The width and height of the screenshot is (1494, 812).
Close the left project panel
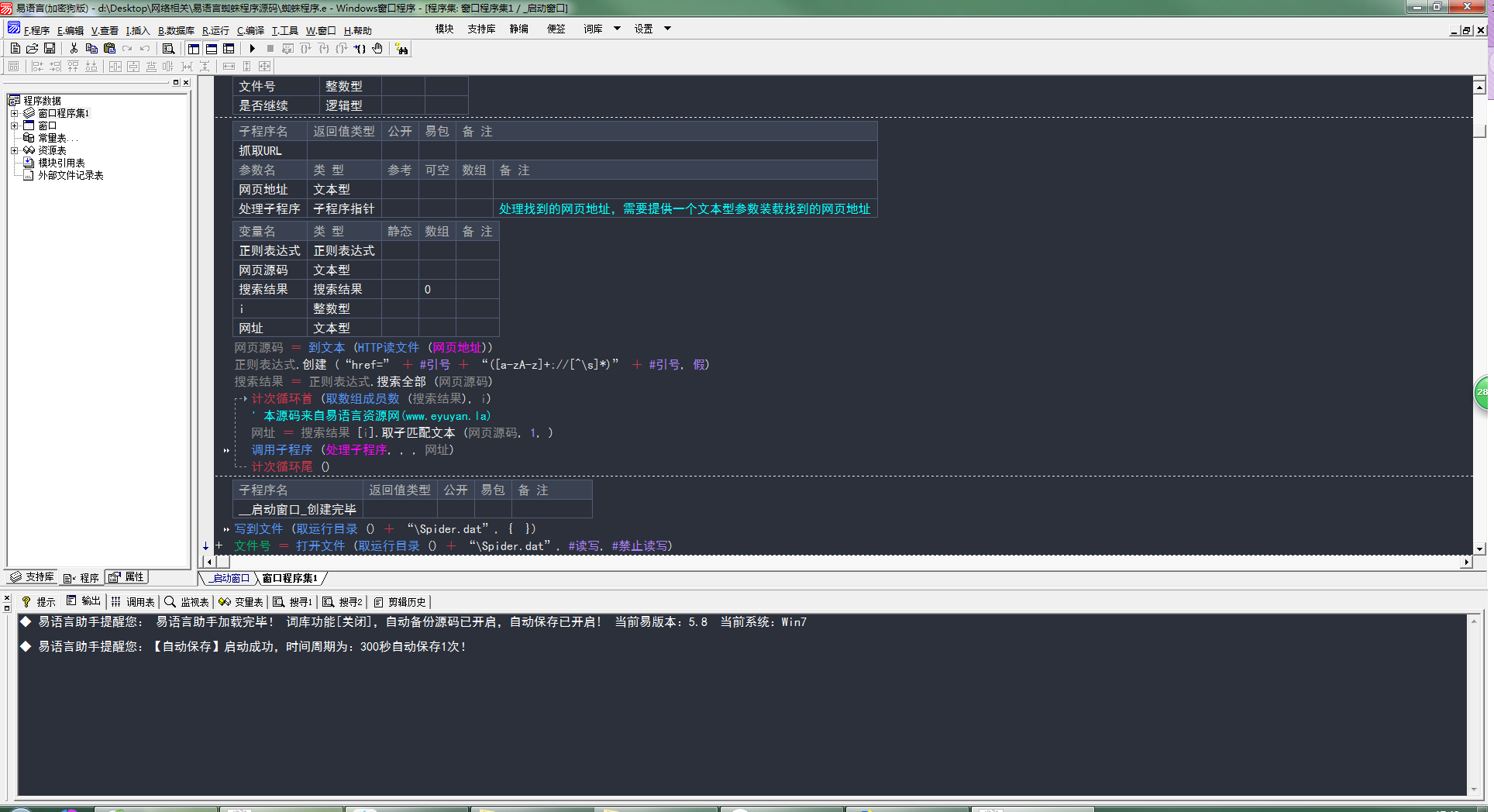tap(186, 82)
